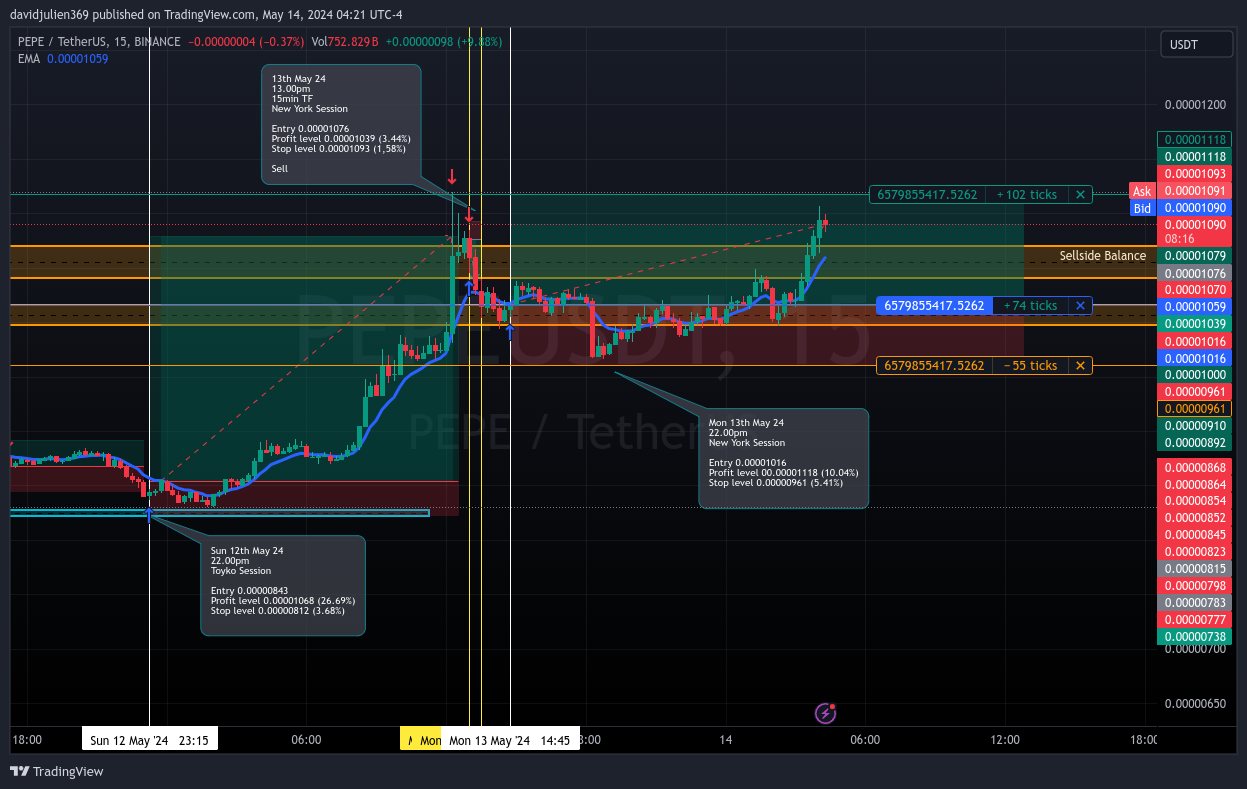This screenshot has width=1247, height=789.
Task: Close the +74 ticks order line
Action: coord(1080,306)
